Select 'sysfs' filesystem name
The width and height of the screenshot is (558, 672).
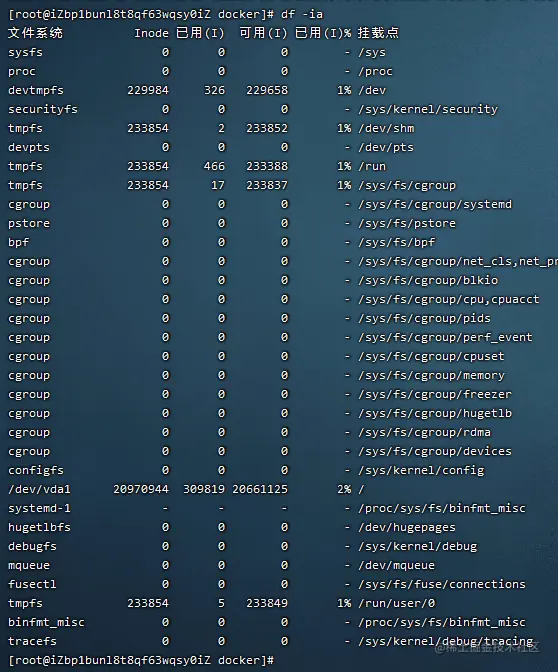(x=25, y=52)
